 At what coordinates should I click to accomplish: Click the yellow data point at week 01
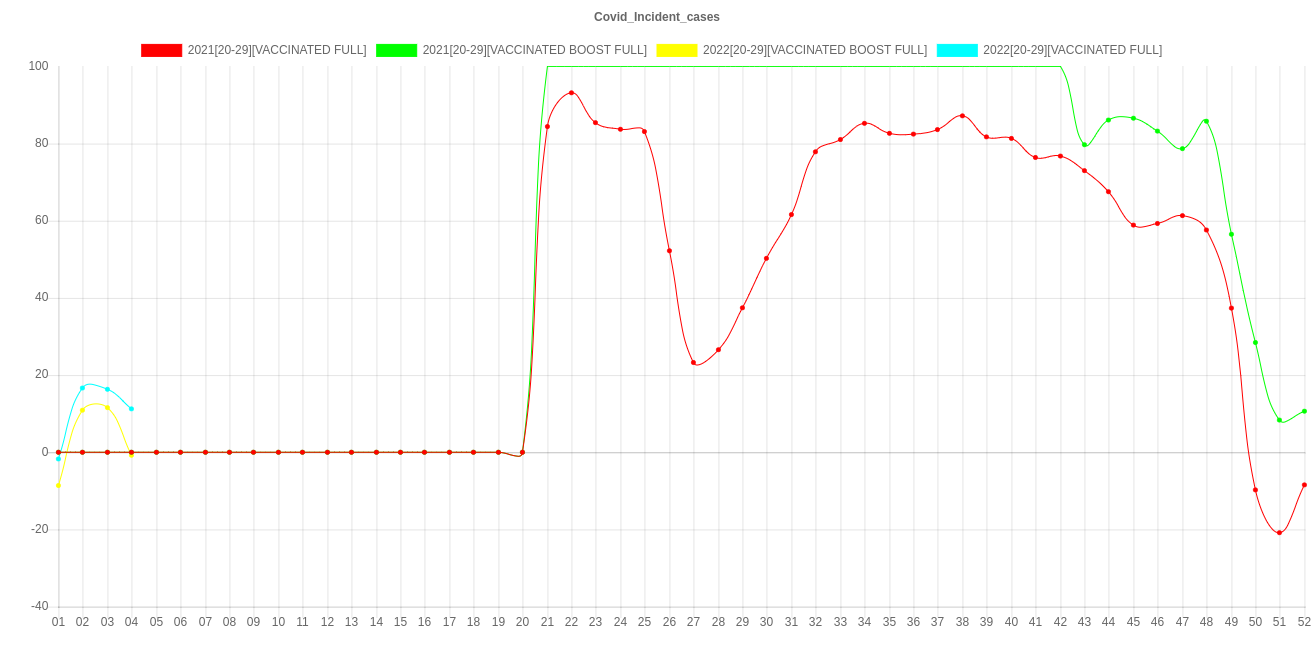58,486
